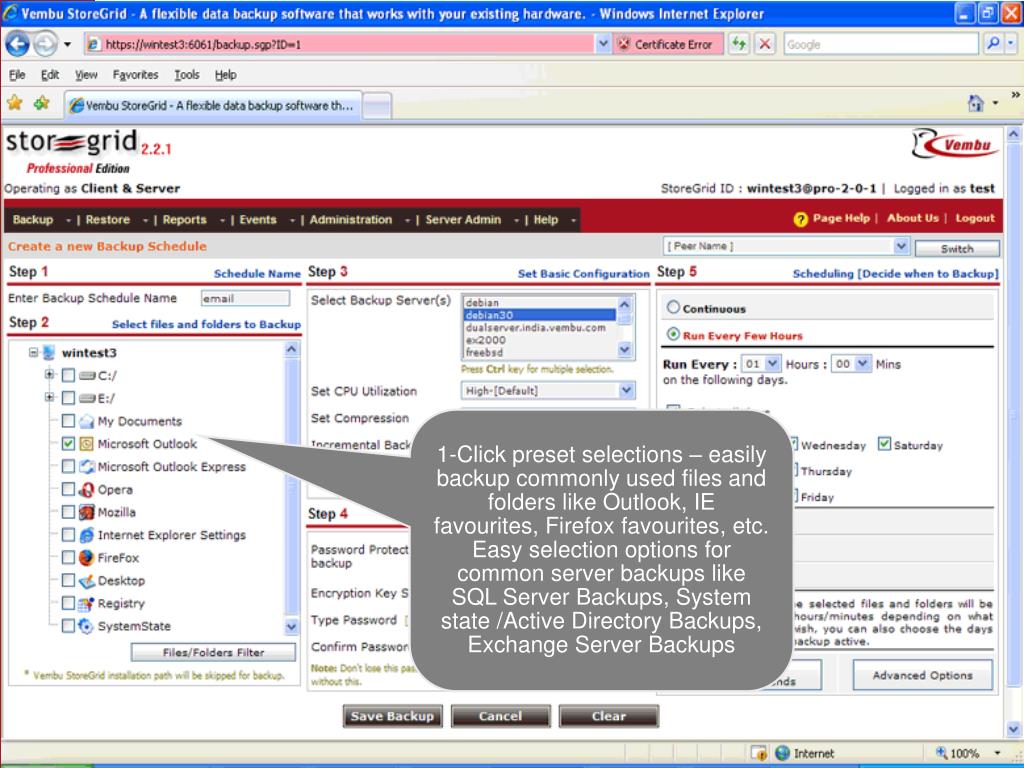This screenshot has height=768, width=1024.
Task: Click the Opera icon in tree
Action: tap(86, 490)
